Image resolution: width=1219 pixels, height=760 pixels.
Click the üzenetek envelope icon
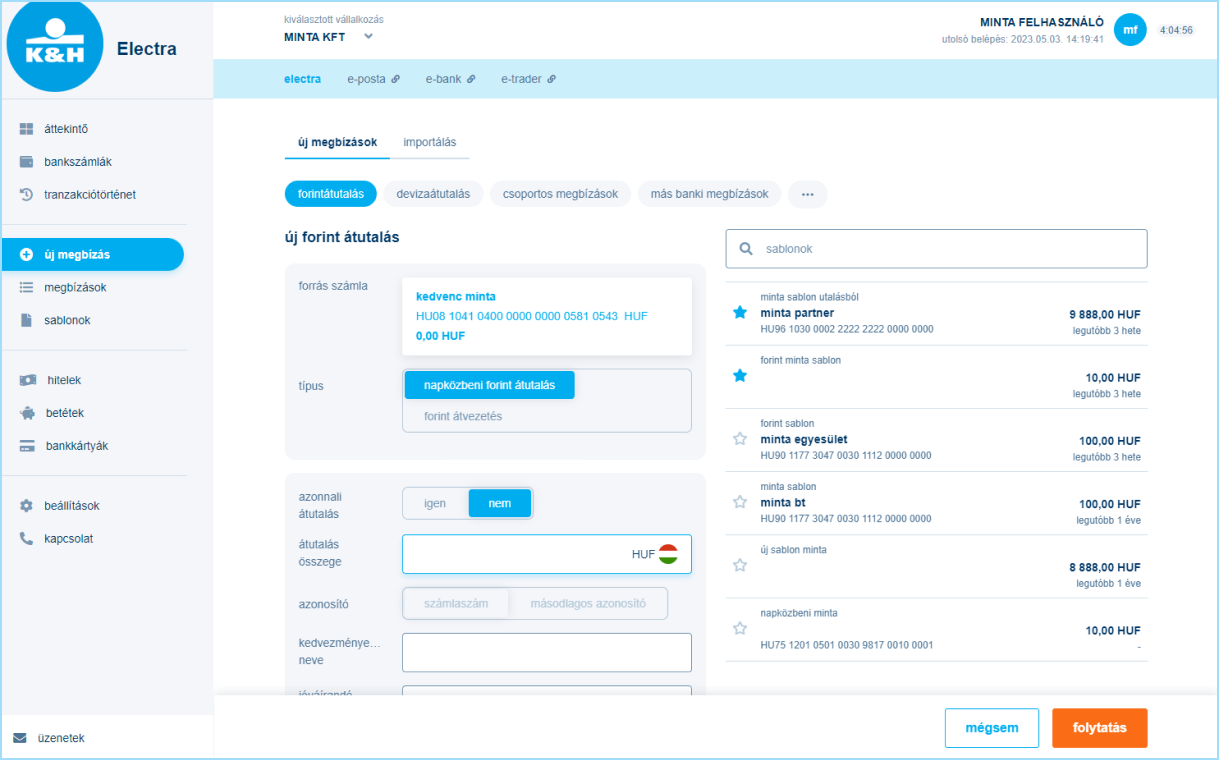pos(20,738)
